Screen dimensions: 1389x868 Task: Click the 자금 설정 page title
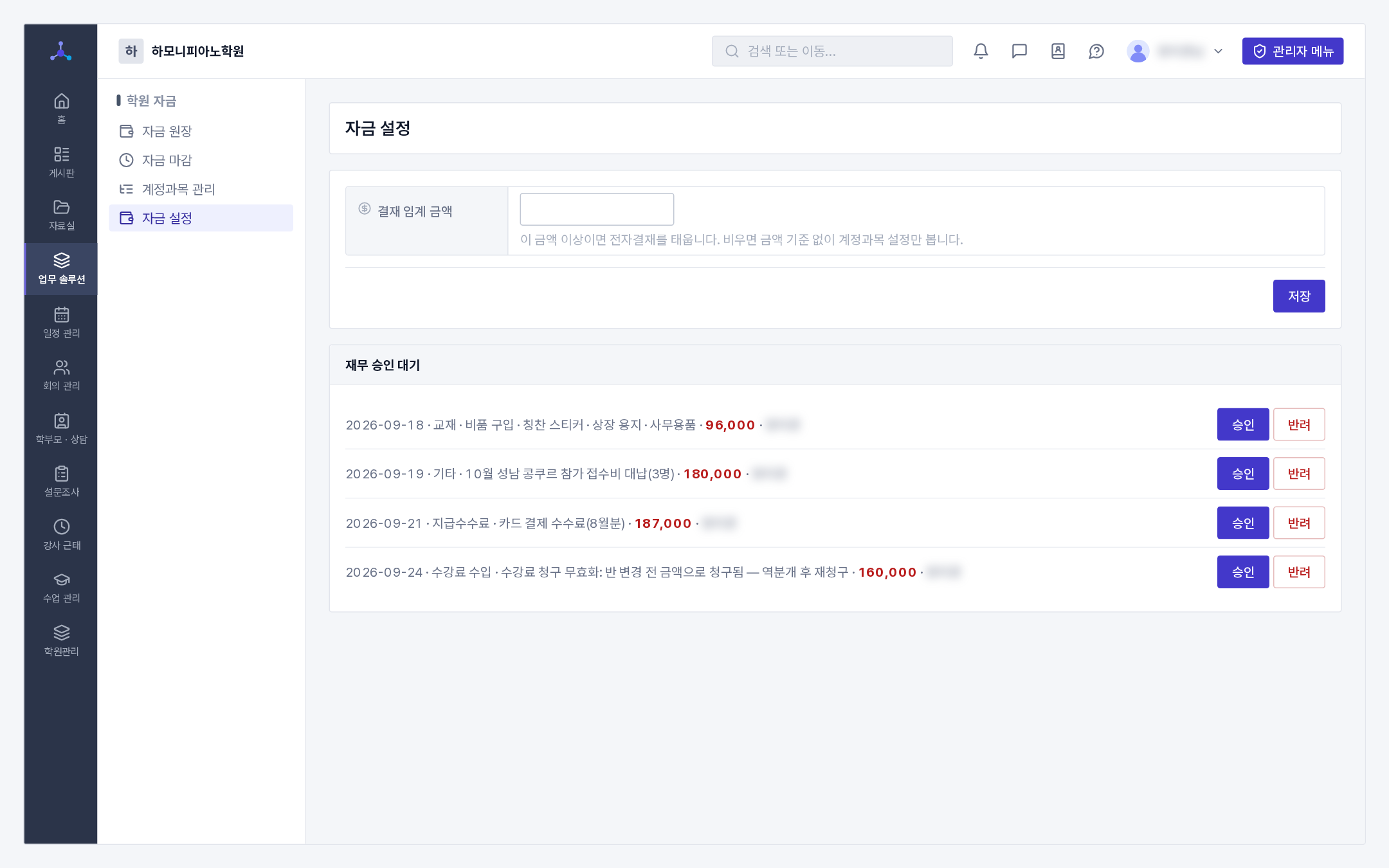tap(377, 128)
